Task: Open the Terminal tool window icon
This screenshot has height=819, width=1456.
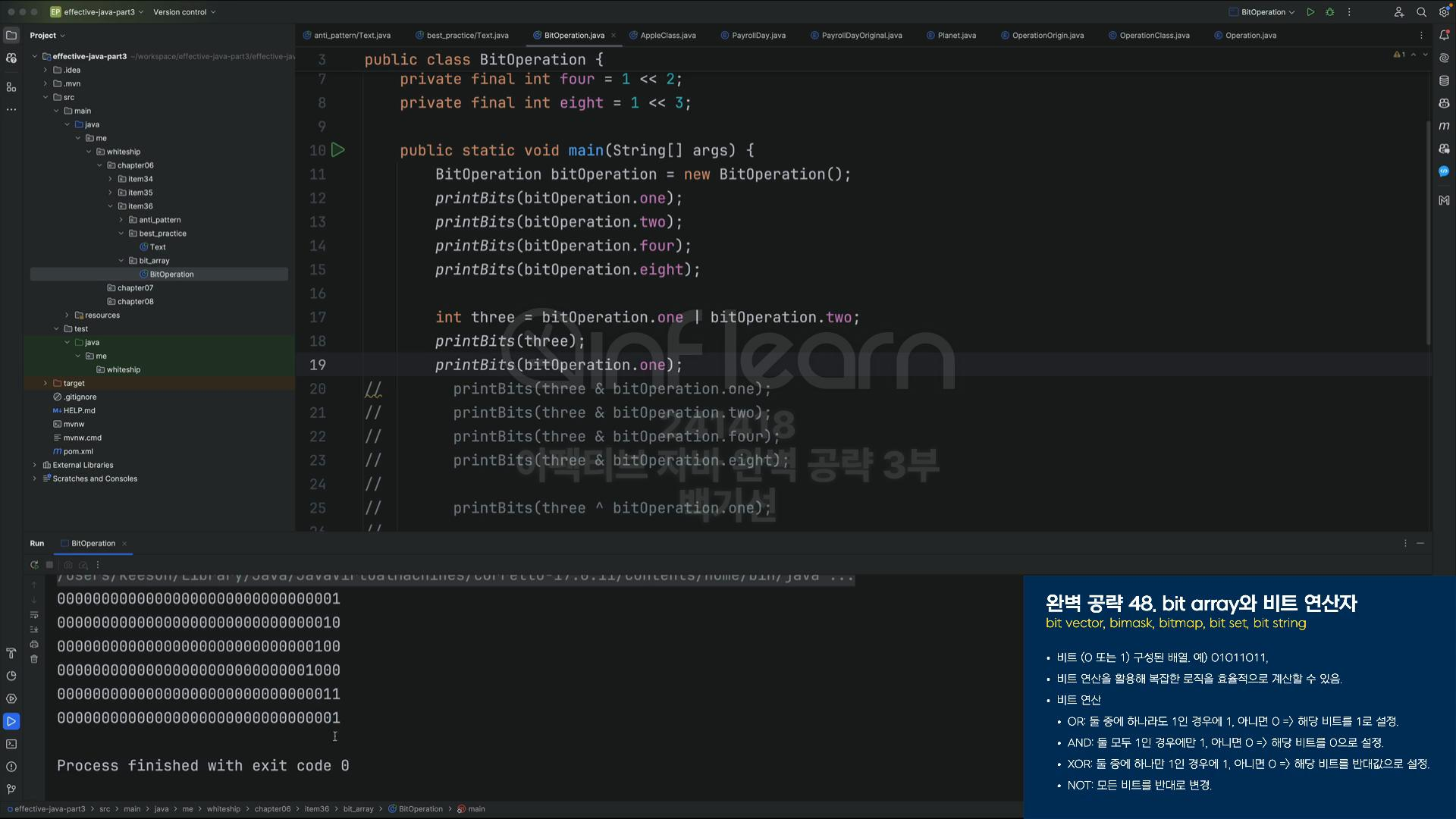Action: 11,744
